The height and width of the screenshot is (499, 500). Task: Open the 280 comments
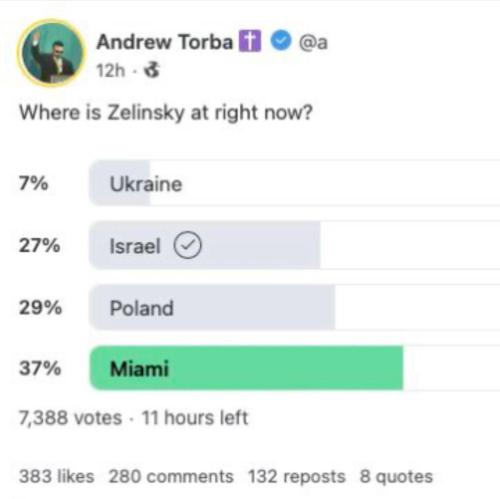tap(171, 476)
